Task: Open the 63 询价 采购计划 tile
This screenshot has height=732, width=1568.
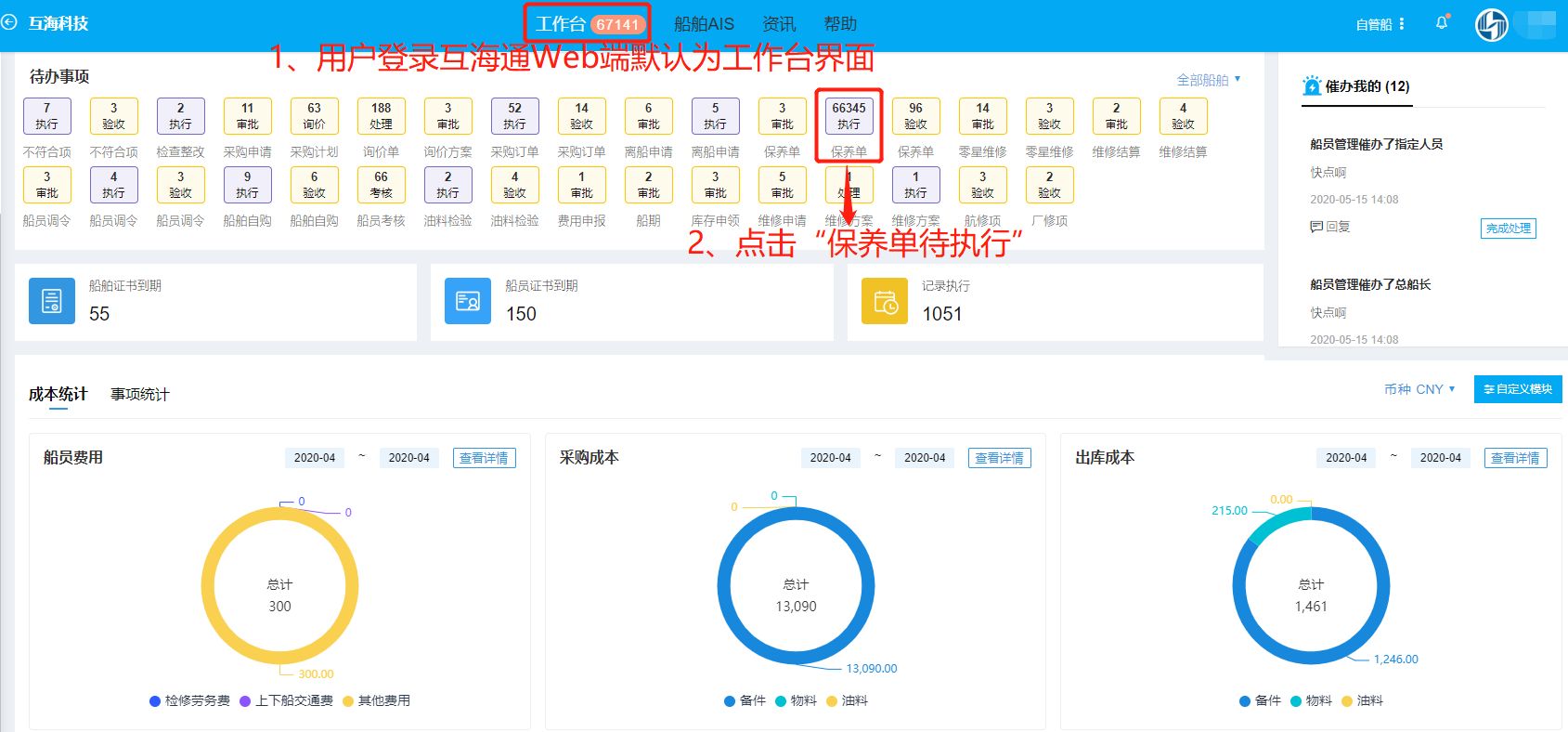Action: pyautogui.click(x=315, y=116)
